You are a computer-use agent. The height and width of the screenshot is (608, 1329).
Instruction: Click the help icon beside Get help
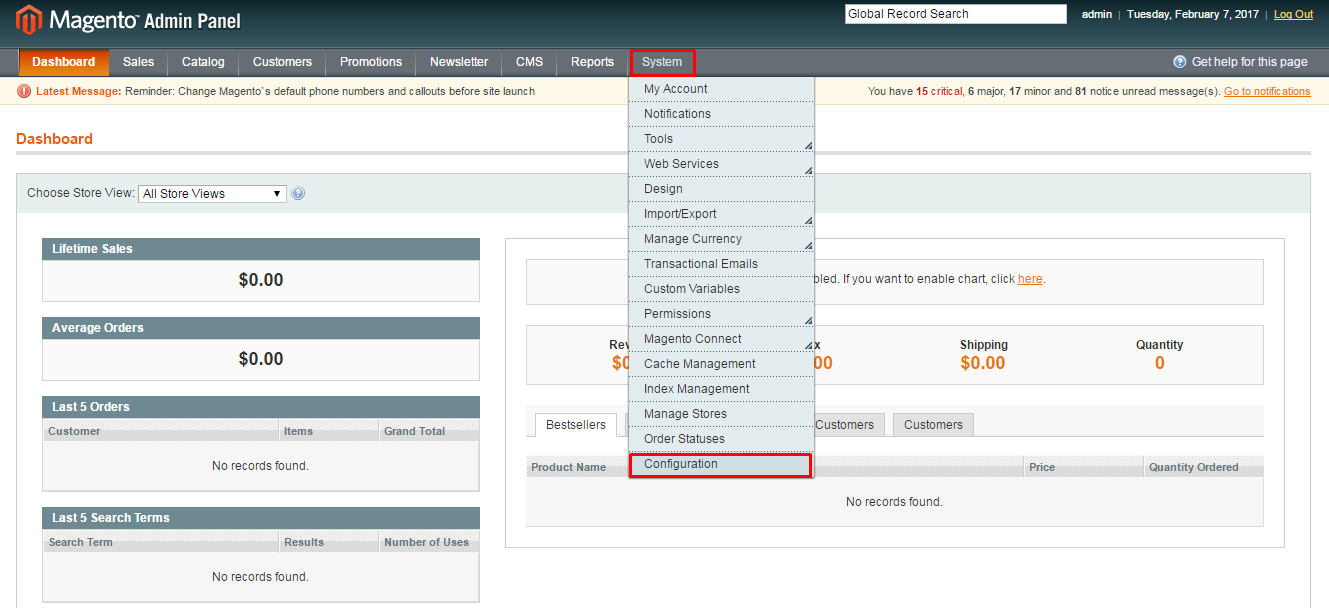(1180, 62)
